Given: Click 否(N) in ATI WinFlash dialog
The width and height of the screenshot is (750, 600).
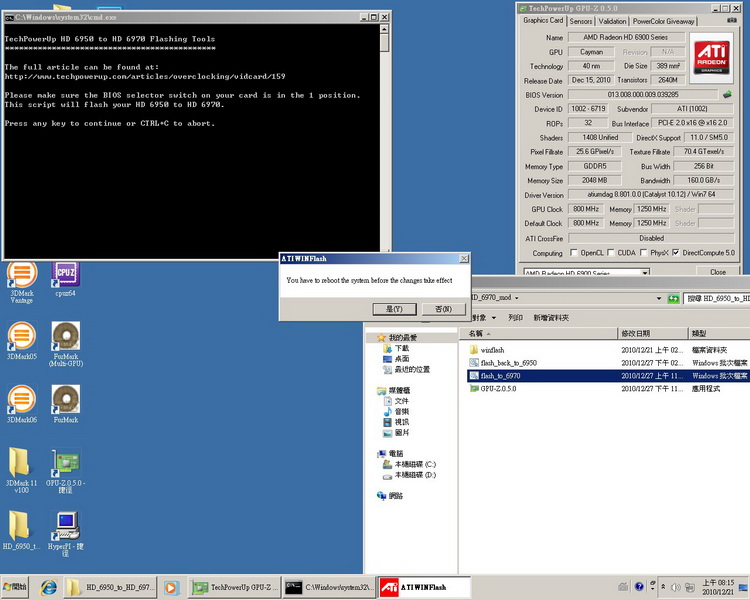Looking at the screenshot, I should 443,309.
